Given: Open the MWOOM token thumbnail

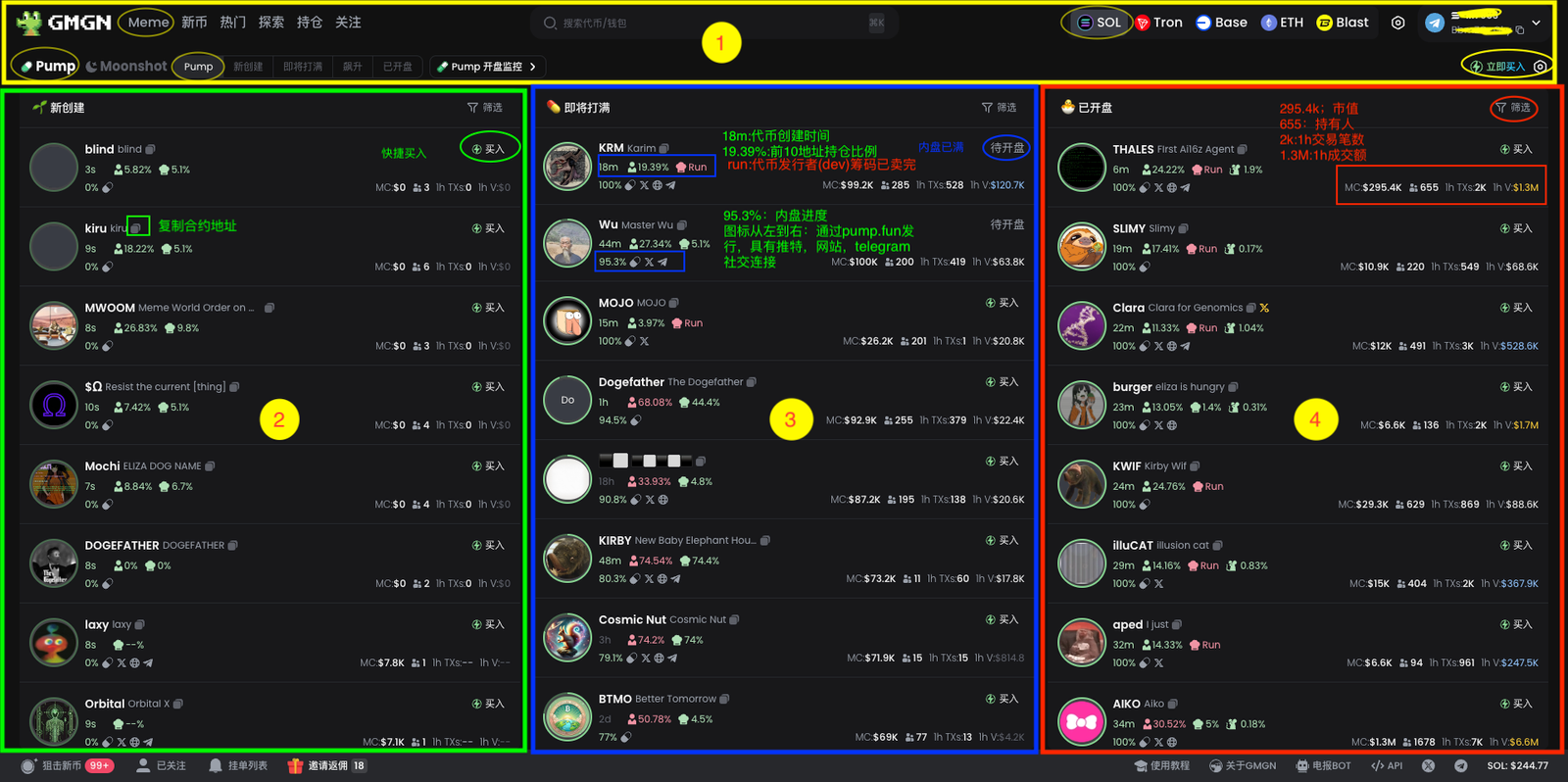Looking at the screenshot, I should pos(54,326).
